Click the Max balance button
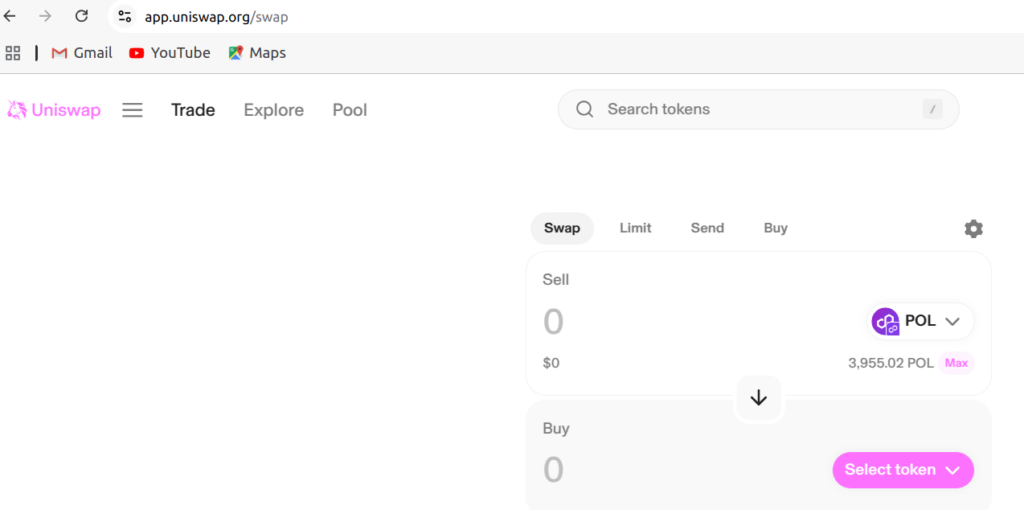Image resolution: width=1024 pixels, height=510 pixels. (x=956, y=363)
